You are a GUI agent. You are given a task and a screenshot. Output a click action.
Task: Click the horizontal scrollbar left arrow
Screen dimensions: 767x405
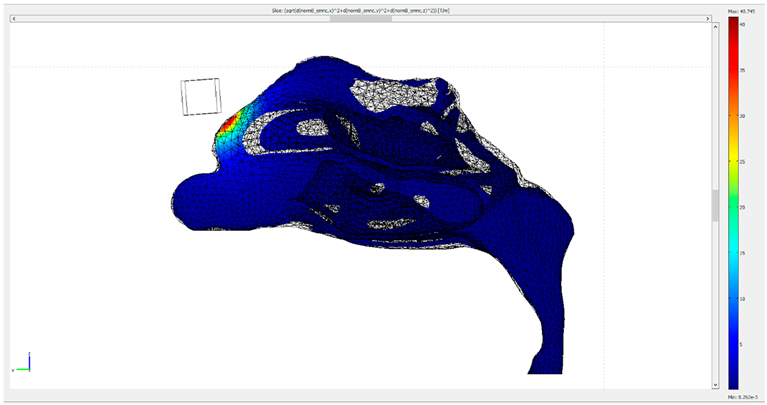point(12,18)
